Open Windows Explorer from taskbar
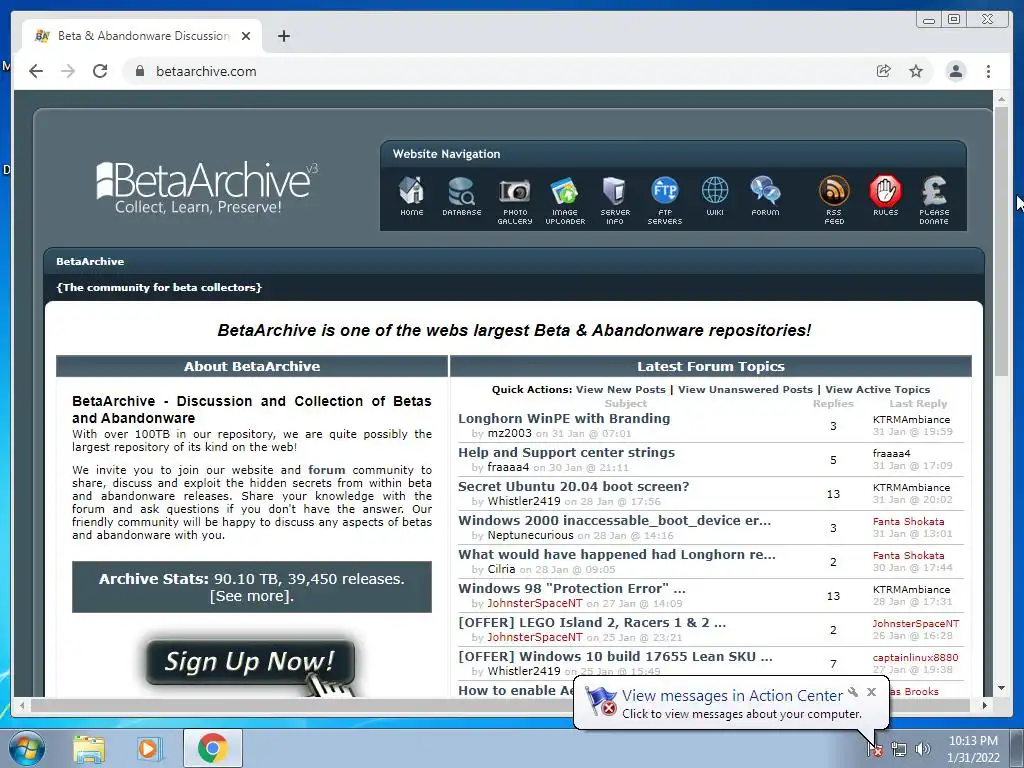 click(x=89, y=748)
